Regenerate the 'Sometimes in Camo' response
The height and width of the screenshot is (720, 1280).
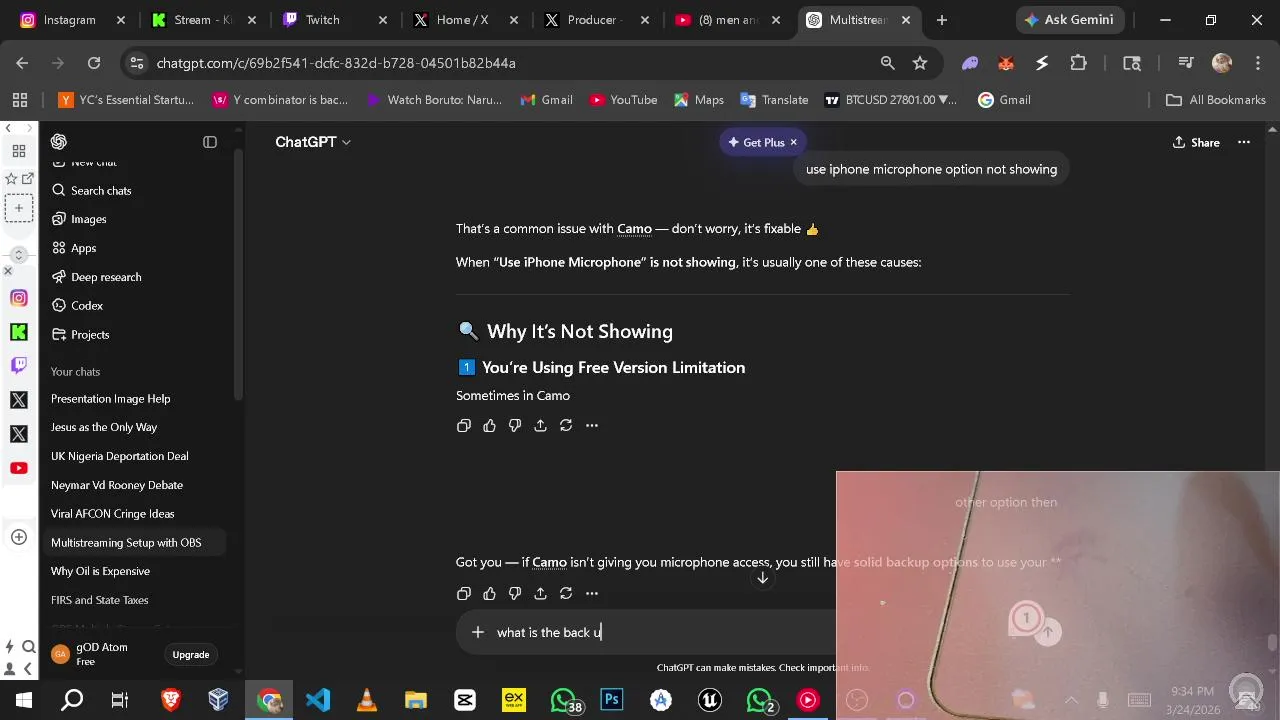[566, 425]
